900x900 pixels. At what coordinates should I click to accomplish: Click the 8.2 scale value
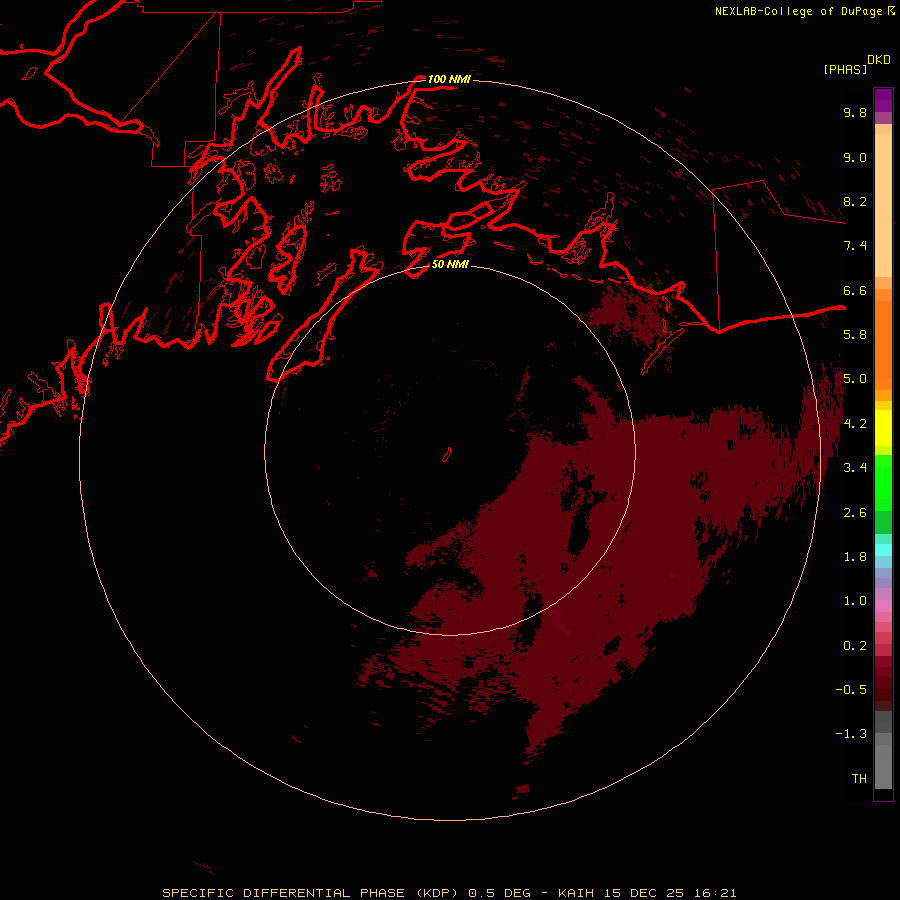(x=855, y=201)
